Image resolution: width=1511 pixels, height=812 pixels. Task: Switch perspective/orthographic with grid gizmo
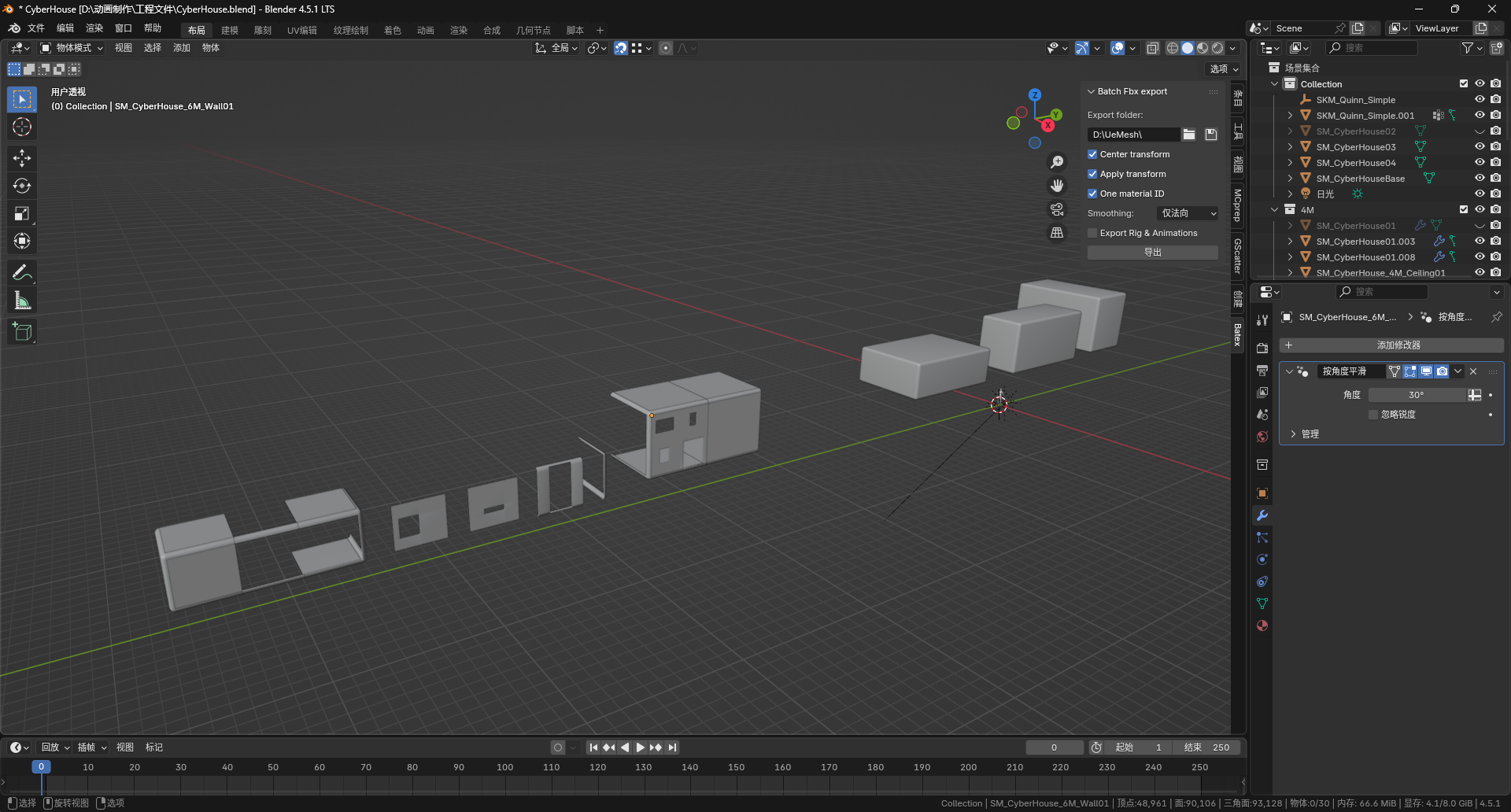coord(1057,233)
